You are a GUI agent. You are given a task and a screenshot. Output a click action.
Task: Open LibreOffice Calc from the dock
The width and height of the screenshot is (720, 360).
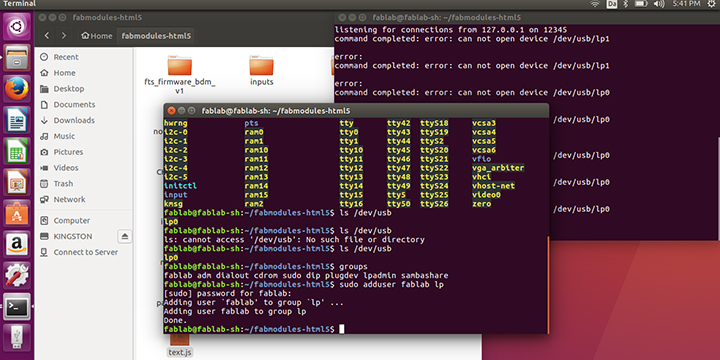point(17,152)
